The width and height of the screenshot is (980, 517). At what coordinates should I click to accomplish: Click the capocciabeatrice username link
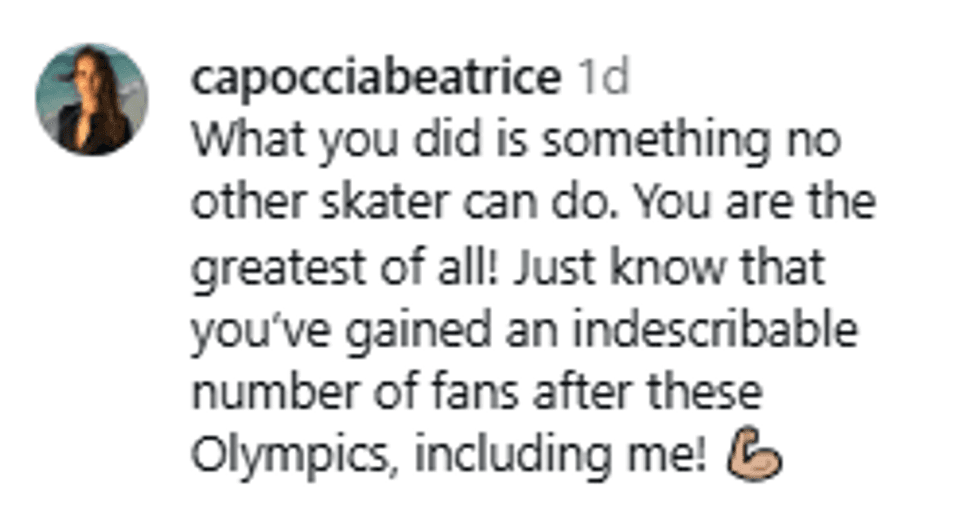[376, 80]
